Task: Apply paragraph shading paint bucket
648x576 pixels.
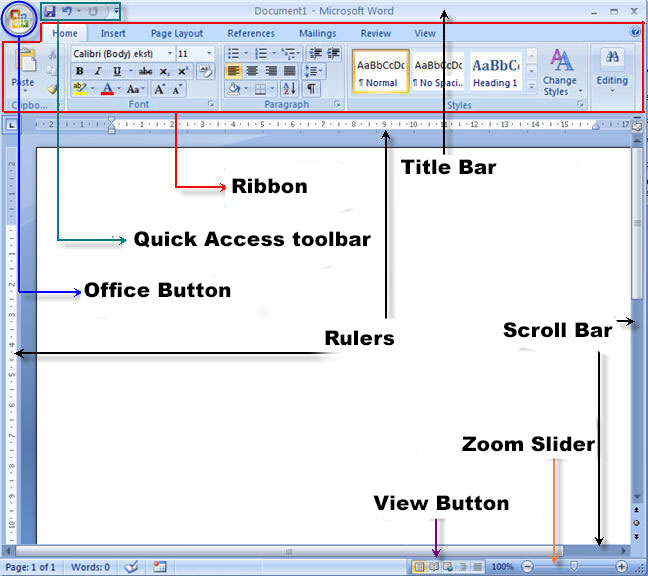Action: click(234, 88)
